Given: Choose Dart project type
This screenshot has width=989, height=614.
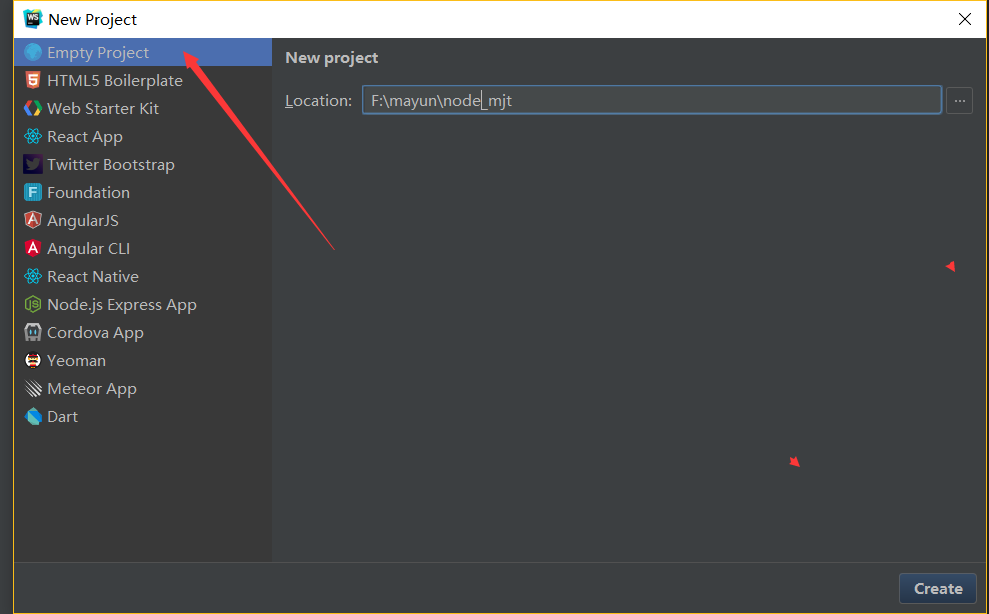Looking at the screenshot, I should (x=62, y=417).
